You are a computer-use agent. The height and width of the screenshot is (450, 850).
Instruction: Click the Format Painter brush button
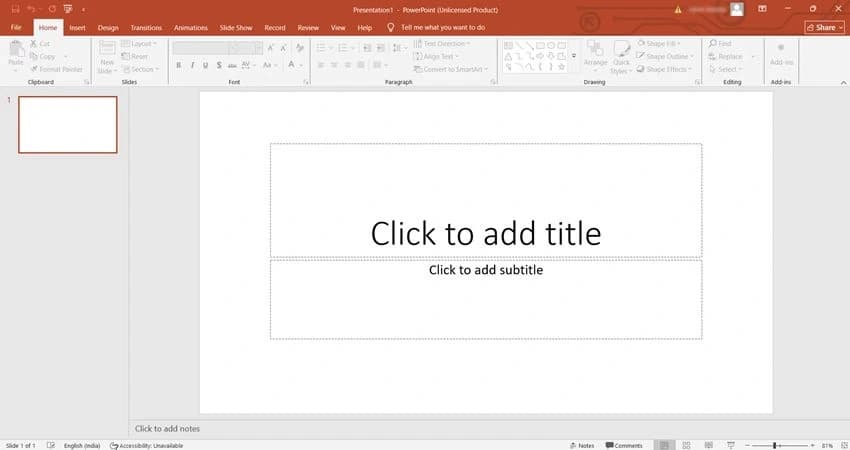click(x=56, y=69)
